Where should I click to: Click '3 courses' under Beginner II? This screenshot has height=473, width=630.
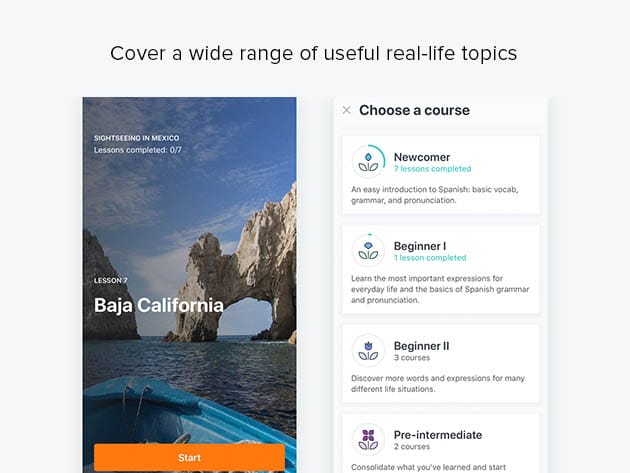(x=412, y=358)
